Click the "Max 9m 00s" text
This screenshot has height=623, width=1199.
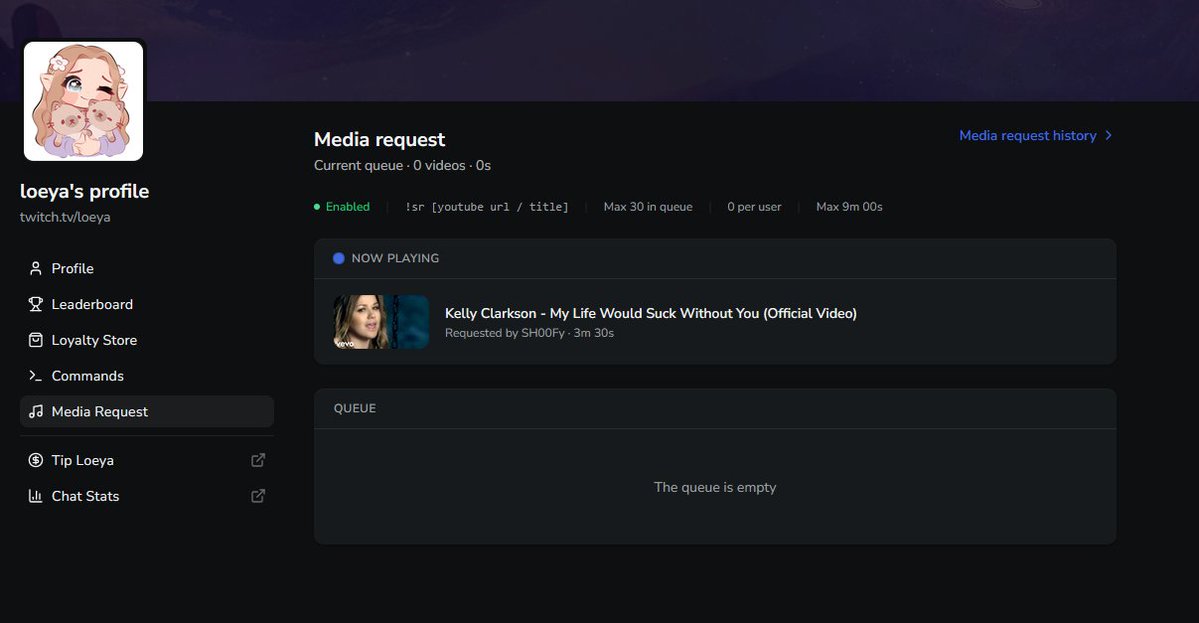[x=849, y=206]
